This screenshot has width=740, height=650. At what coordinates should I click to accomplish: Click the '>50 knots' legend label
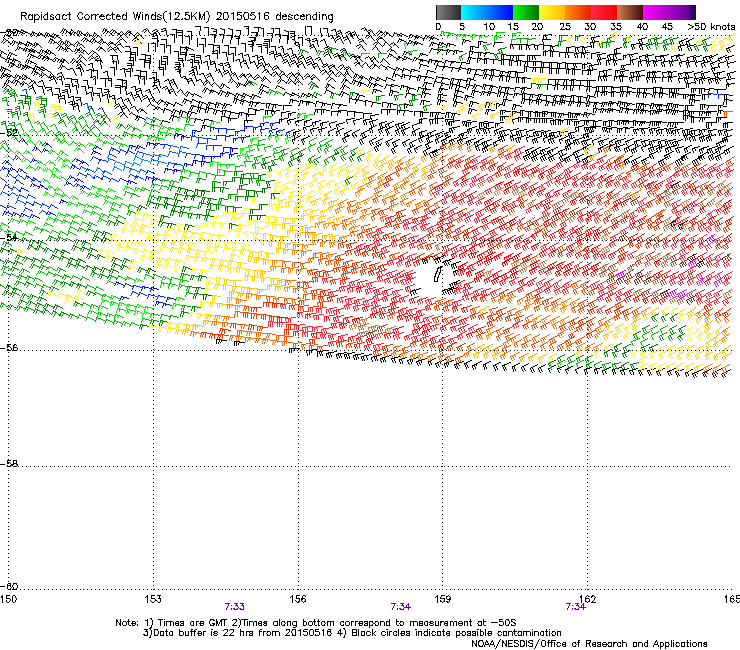(711, 27)
